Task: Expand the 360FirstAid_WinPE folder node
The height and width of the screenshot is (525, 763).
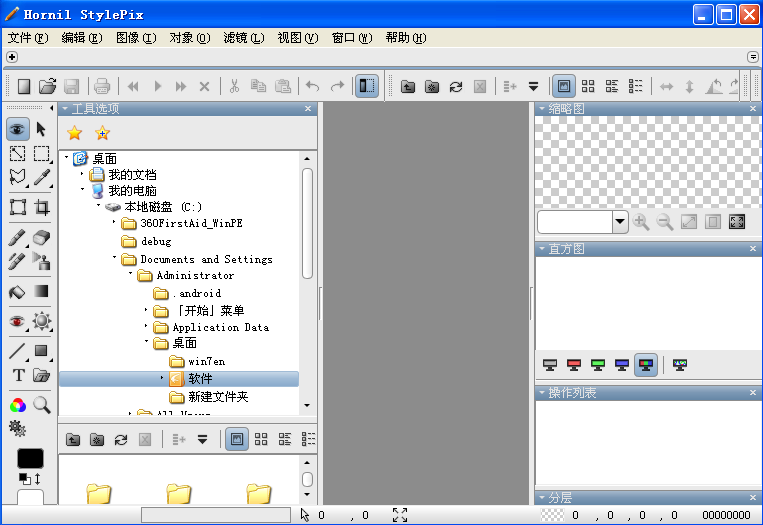Action: (115, 224)
